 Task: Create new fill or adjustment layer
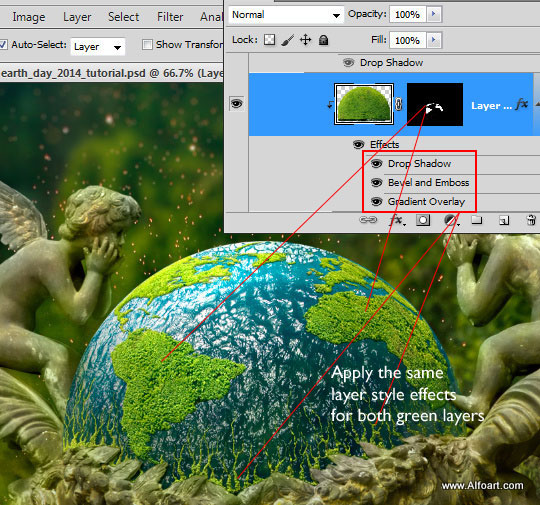[451, 220]
